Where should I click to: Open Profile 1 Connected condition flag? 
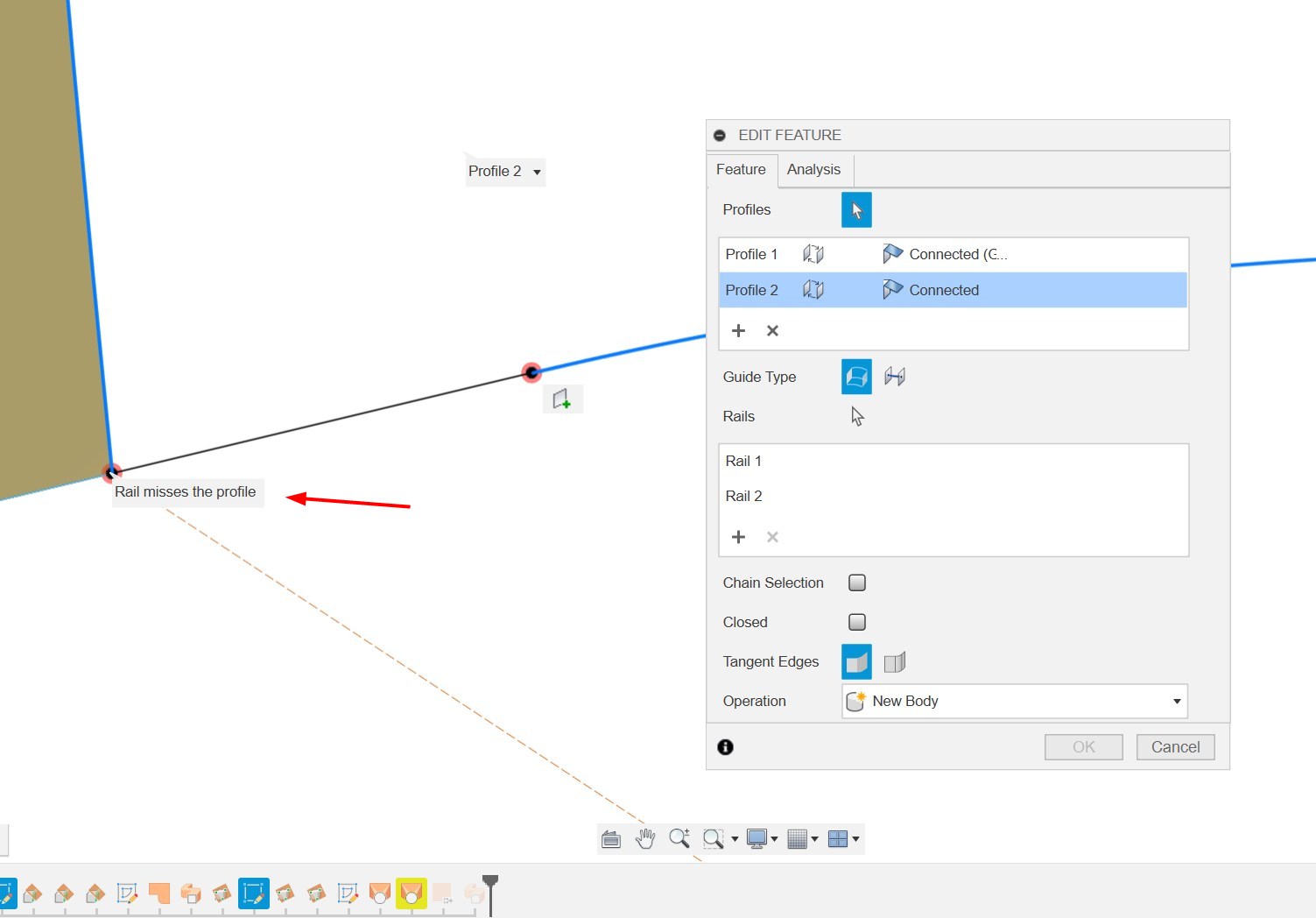pyautogui.click(x=892, y=254)
